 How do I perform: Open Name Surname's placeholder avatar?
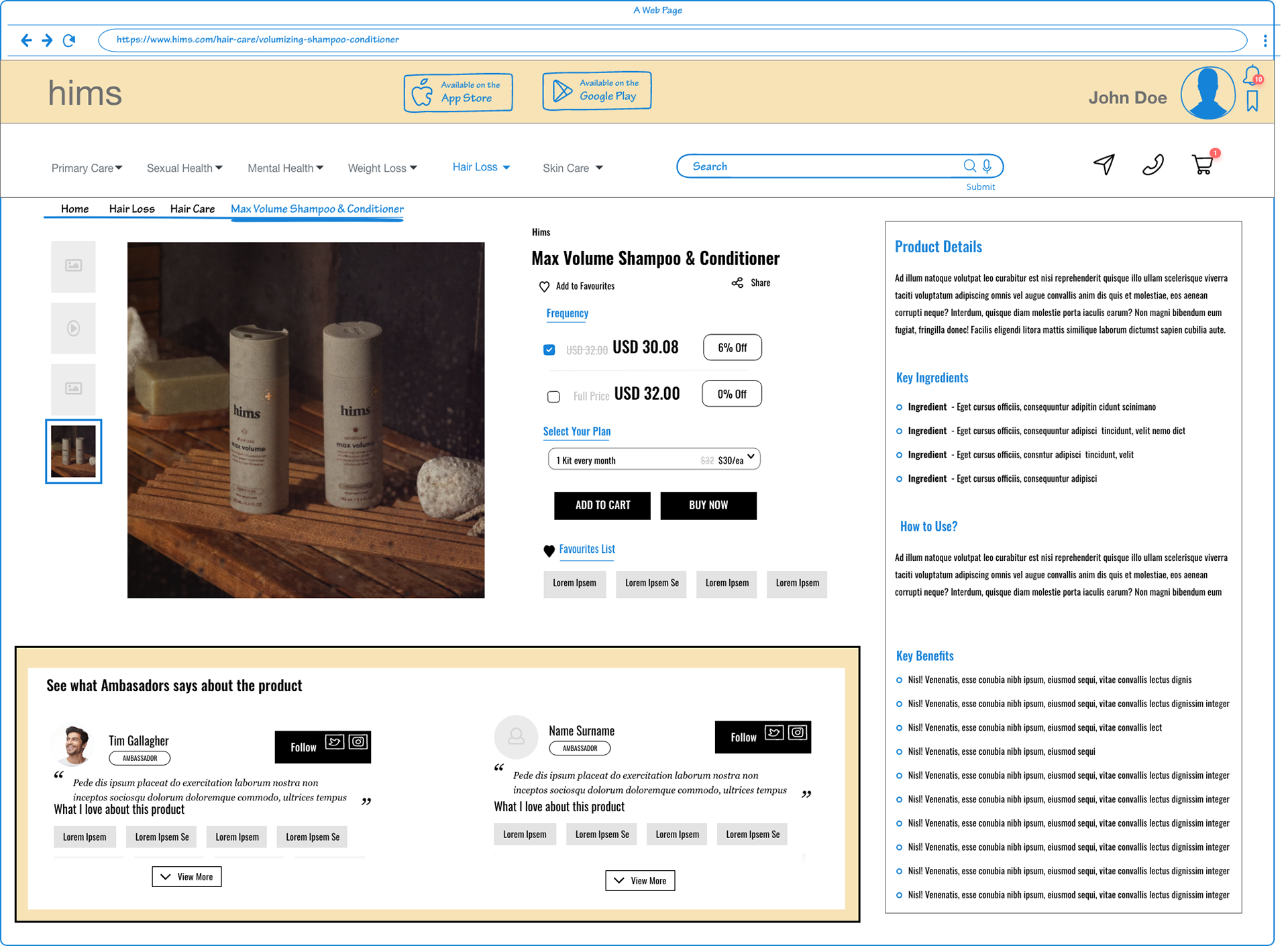click(516, 737)
